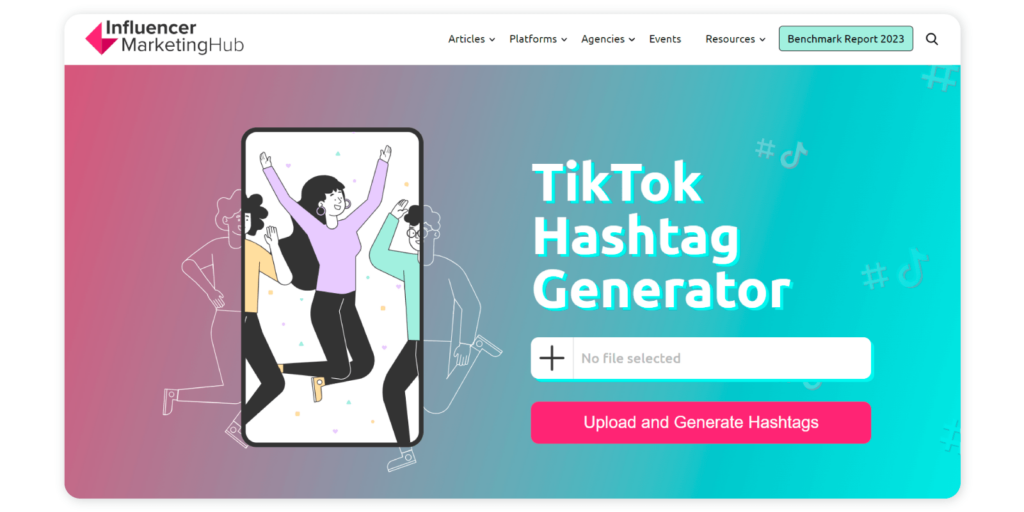The height and width of the screenshot is (512, 1024).
Task: Expand the Articles dropdown menu
Action: coord(472,39)
